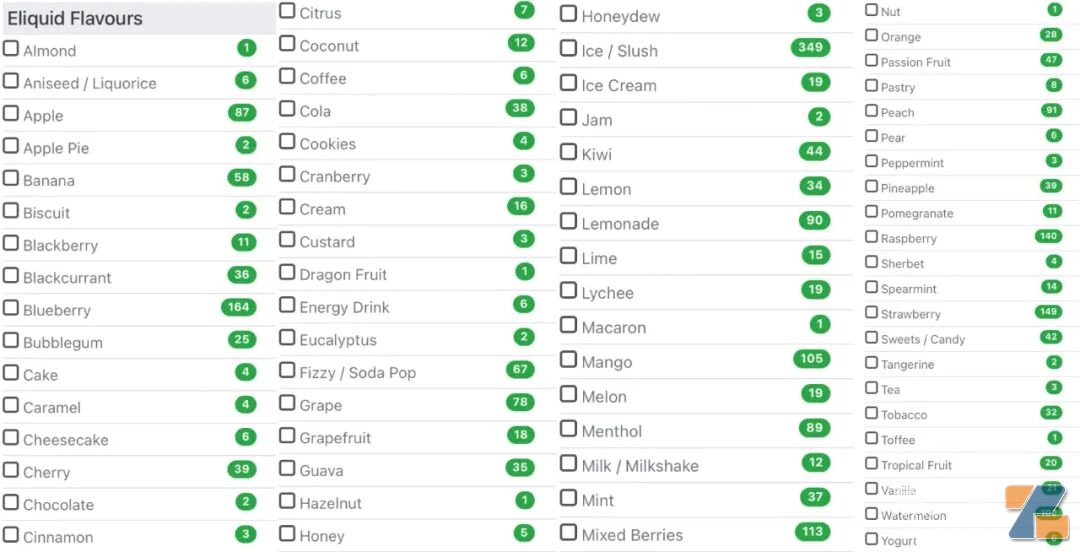Tick the Almond flavour checkbox
This screenshot has height=552, width=1080.
11,48
